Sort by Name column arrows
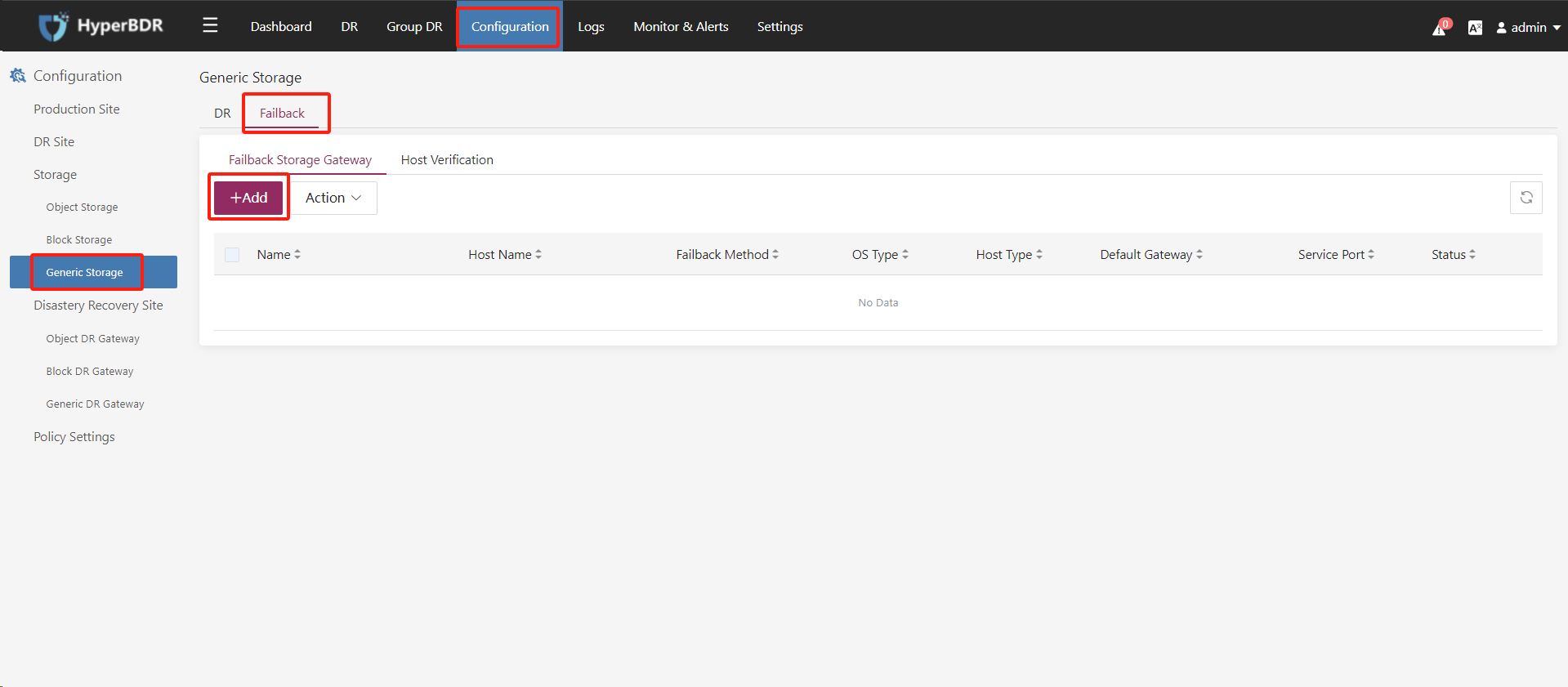 297,255
